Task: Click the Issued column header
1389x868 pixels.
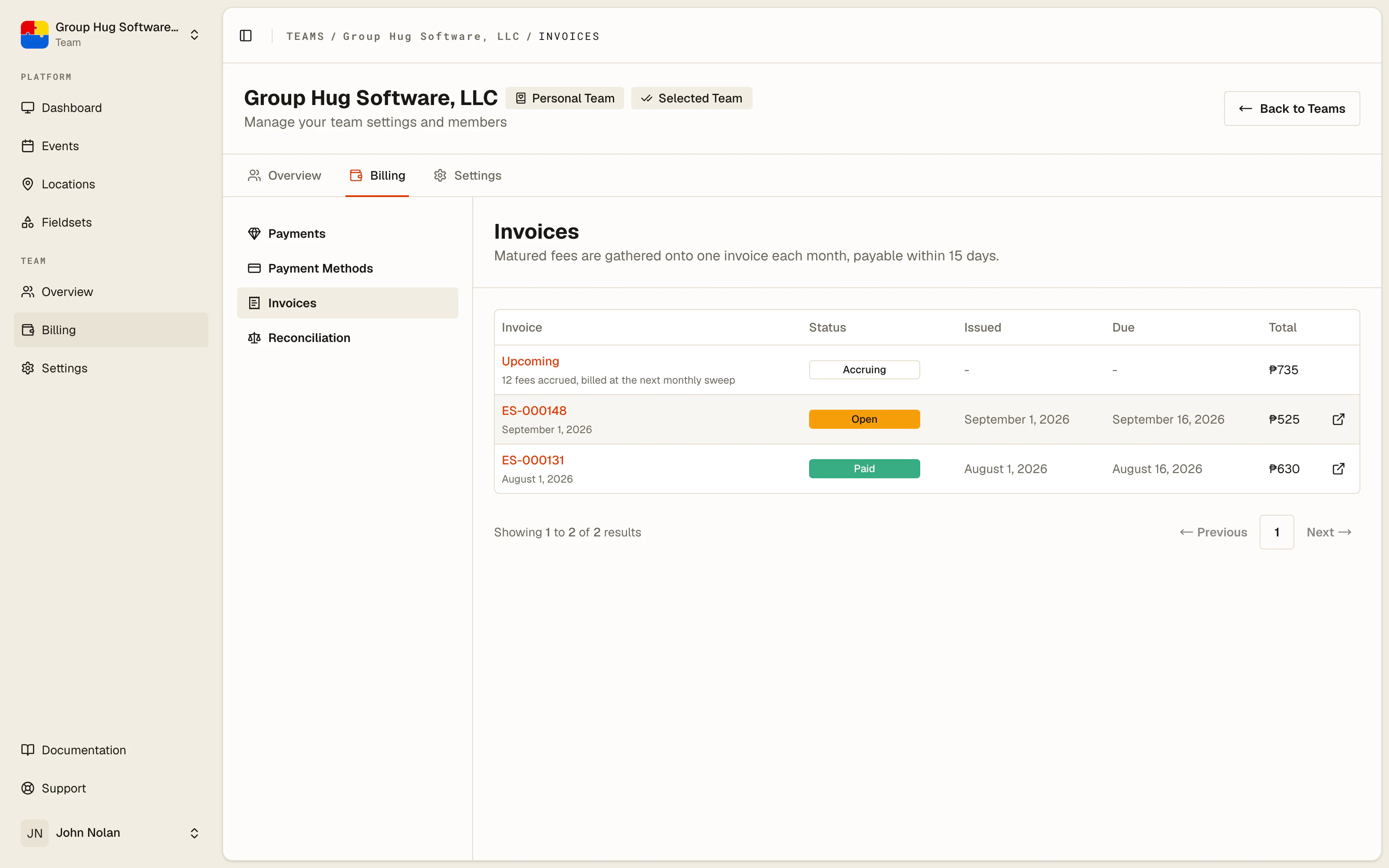Action: [982, 327]
